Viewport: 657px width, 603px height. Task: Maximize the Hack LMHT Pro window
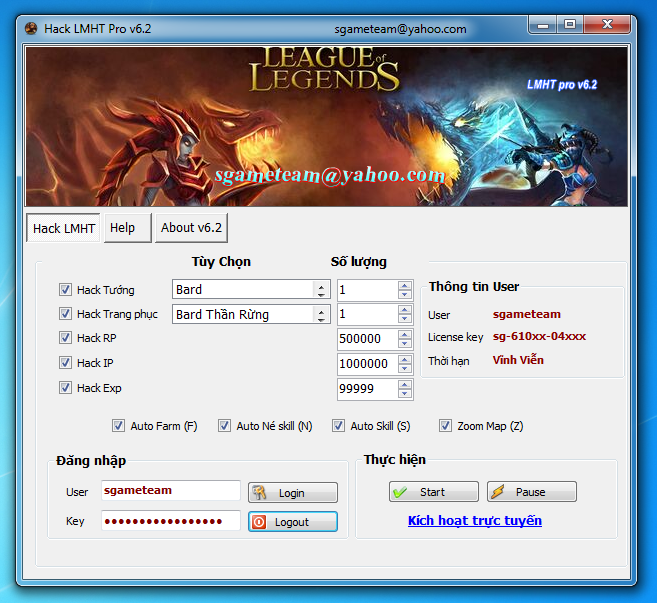pos(570,25)
